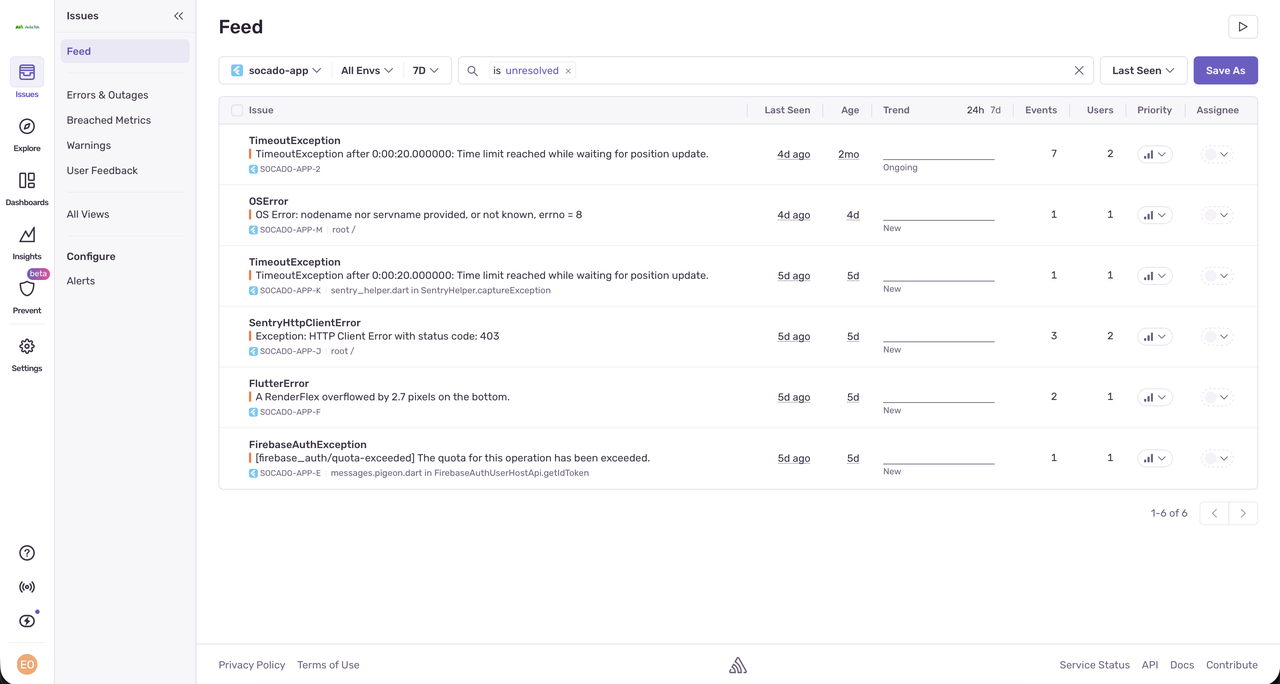Click the play icon in the top-right corner
This screenshot has height=684, width=1280.
[x=1243, y=26]
